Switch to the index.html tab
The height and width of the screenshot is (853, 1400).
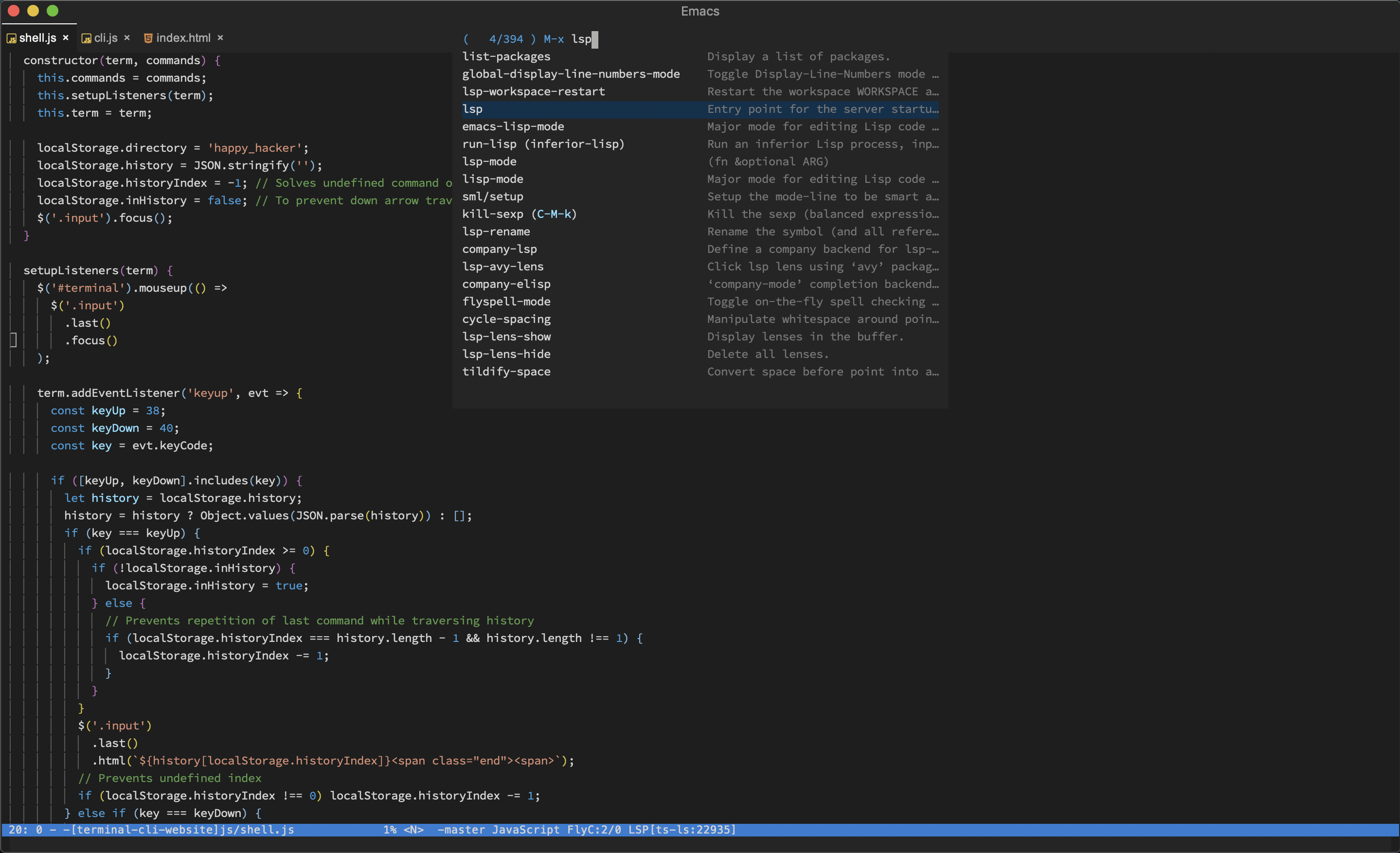183,38
